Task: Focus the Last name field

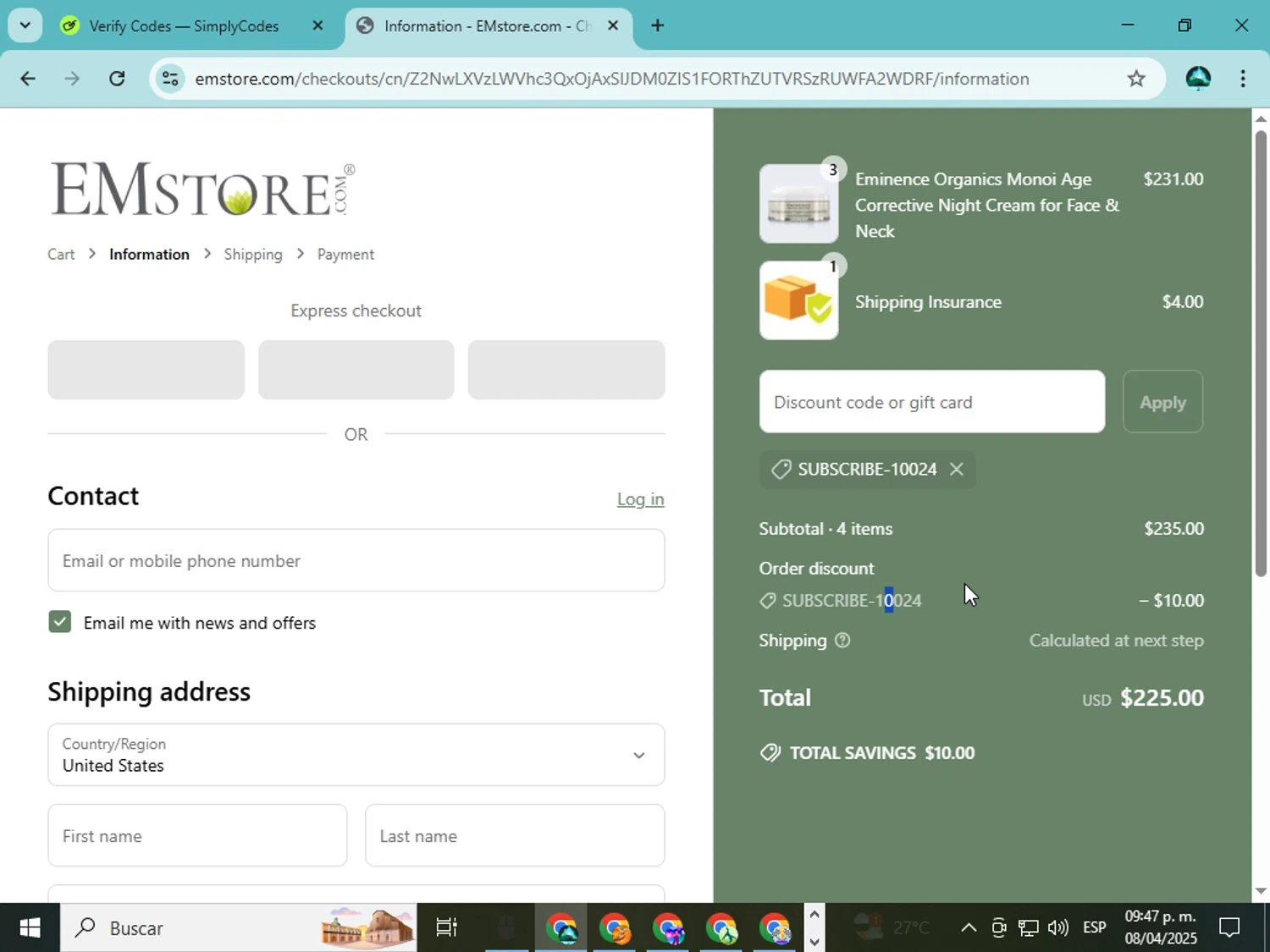Action: point(515,835)
